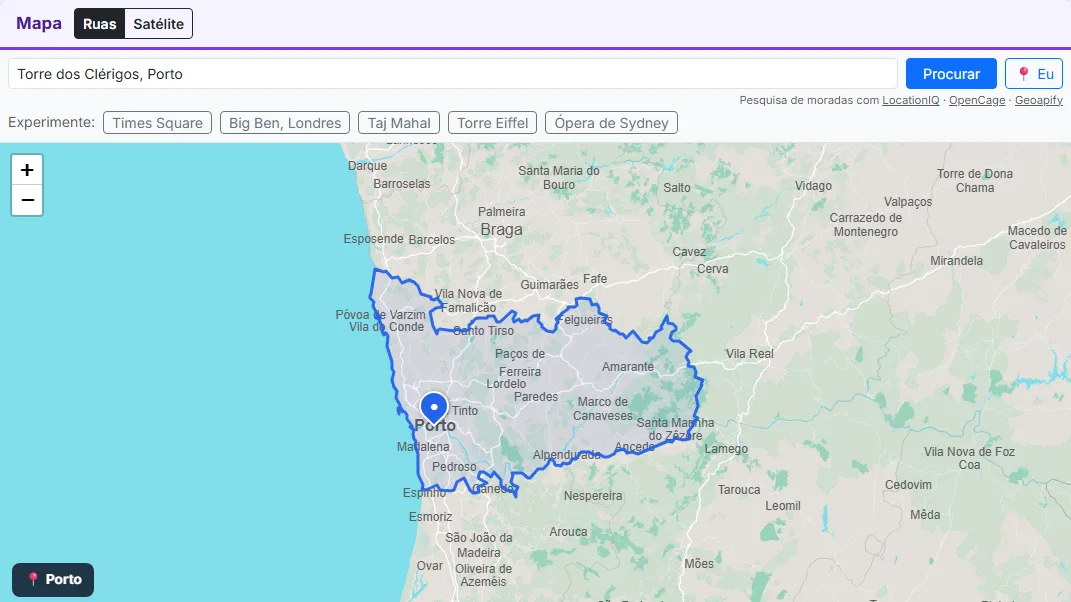Switch to Satélite map view
1071x602 pixels.
[x=158, y=24]
